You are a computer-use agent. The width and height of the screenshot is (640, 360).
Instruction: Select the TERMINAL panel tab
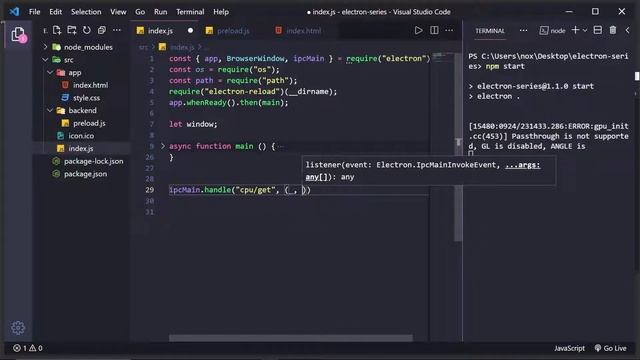pyautogui.click(x=490, y=31)
